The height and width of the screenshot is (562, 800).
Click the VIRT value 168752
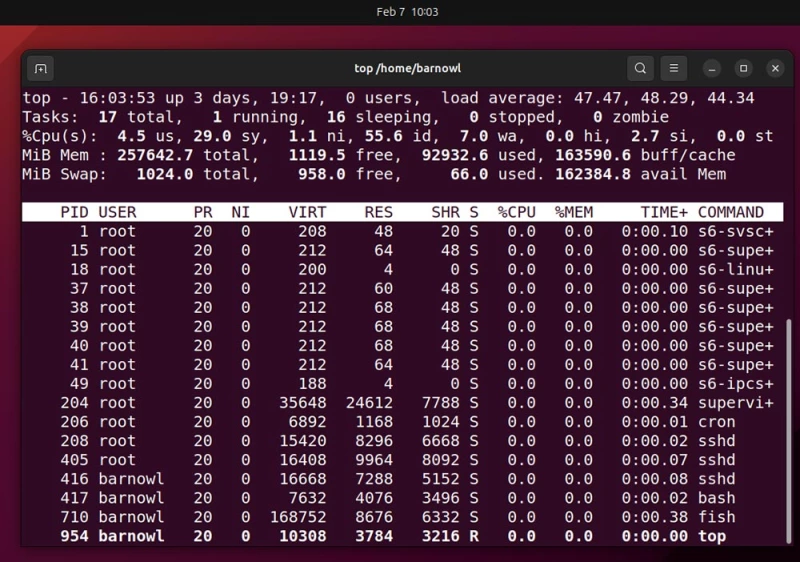pos(298,517)
